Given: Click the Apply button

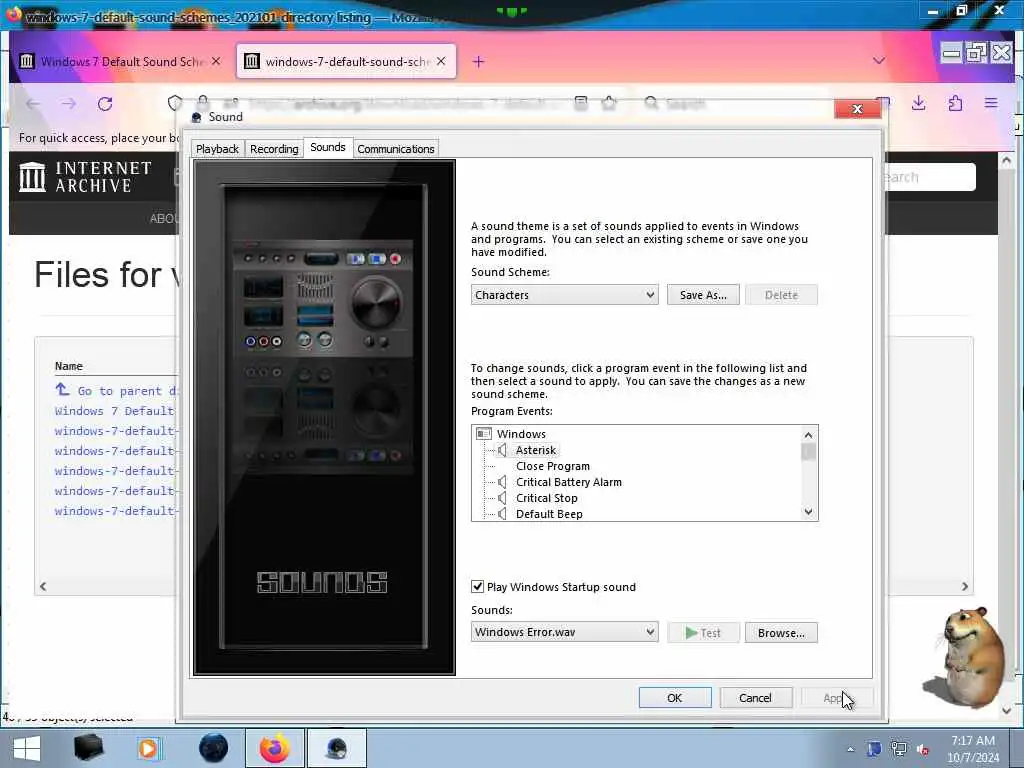Looking at the screenshot, I should pyautogui.click(x=837, y=697).
